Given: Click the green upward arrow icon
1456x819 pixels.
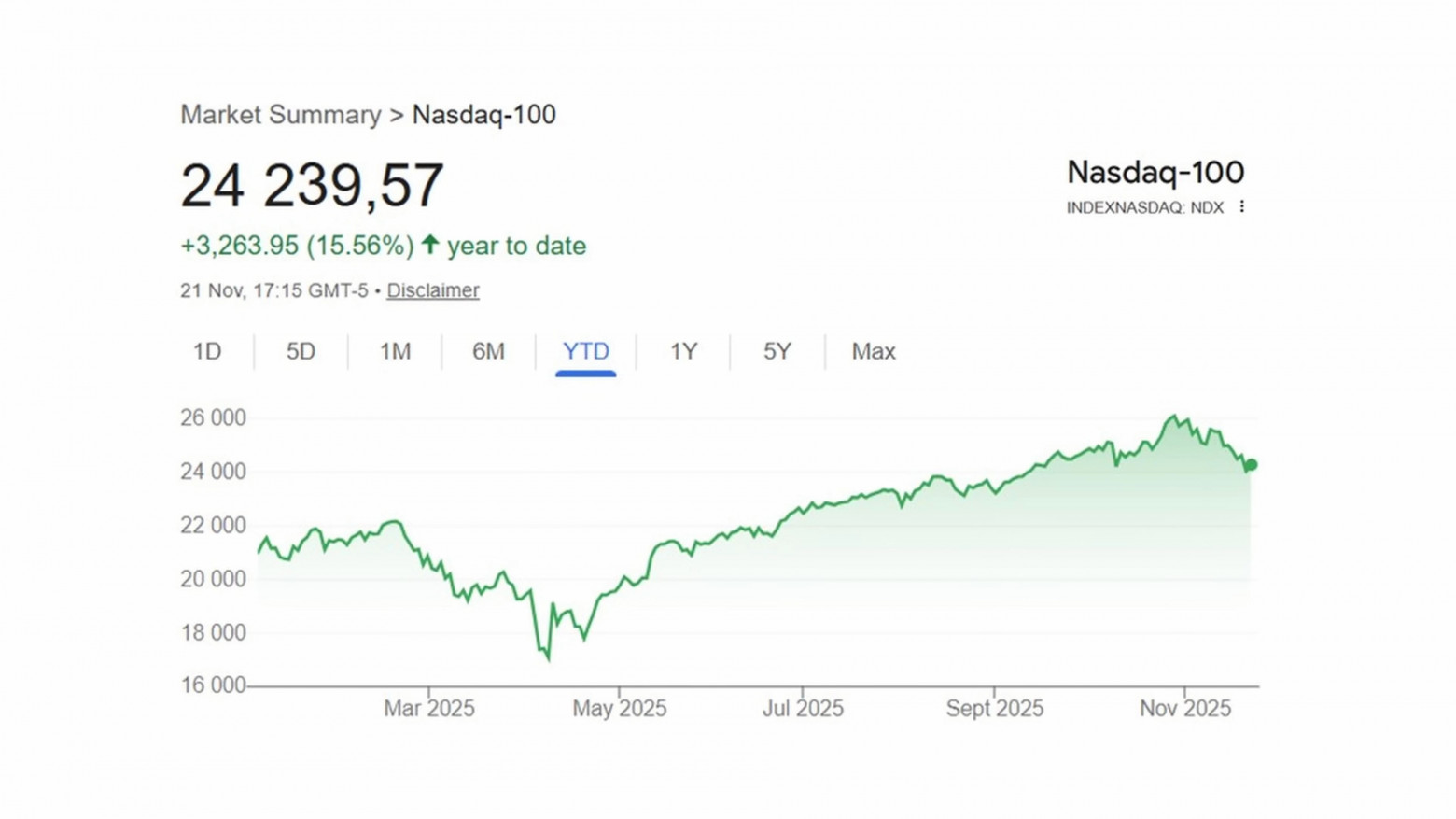Looking at the screenshot, I should pos(429,245).
